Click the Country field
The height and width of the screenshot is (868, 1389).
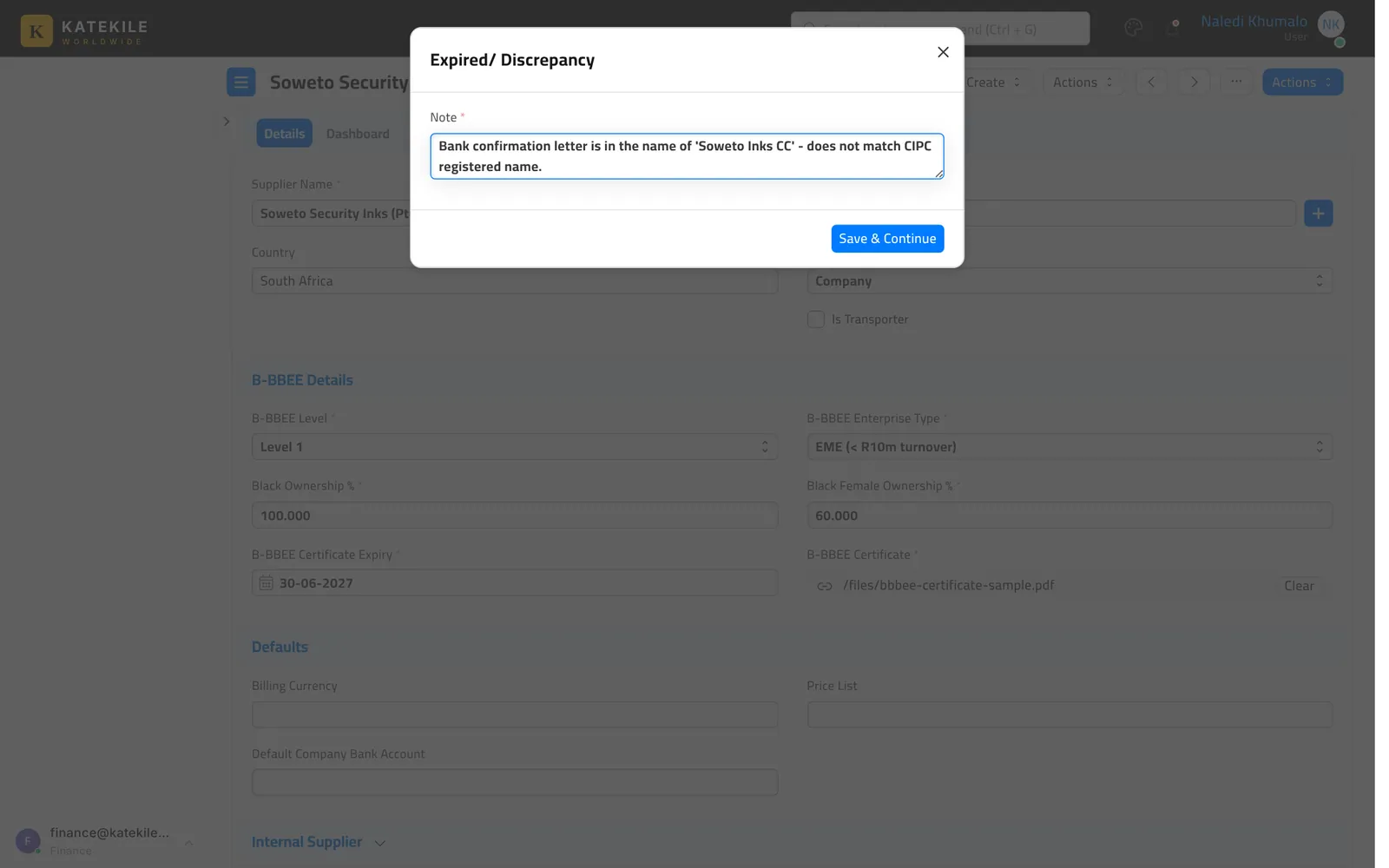515,281
